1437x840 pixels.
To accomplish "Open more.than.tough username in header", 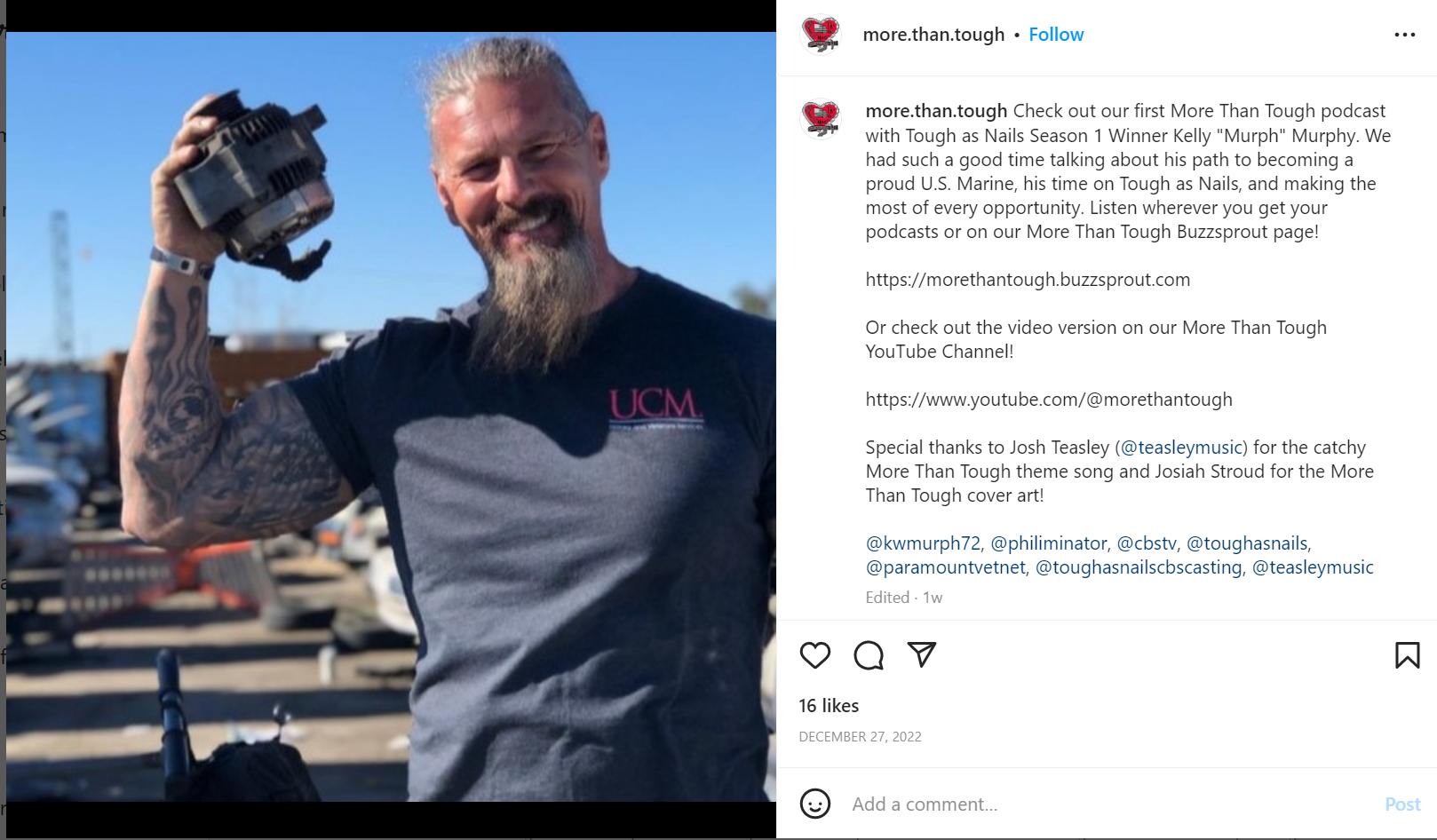I will click(x=933, y=35).
